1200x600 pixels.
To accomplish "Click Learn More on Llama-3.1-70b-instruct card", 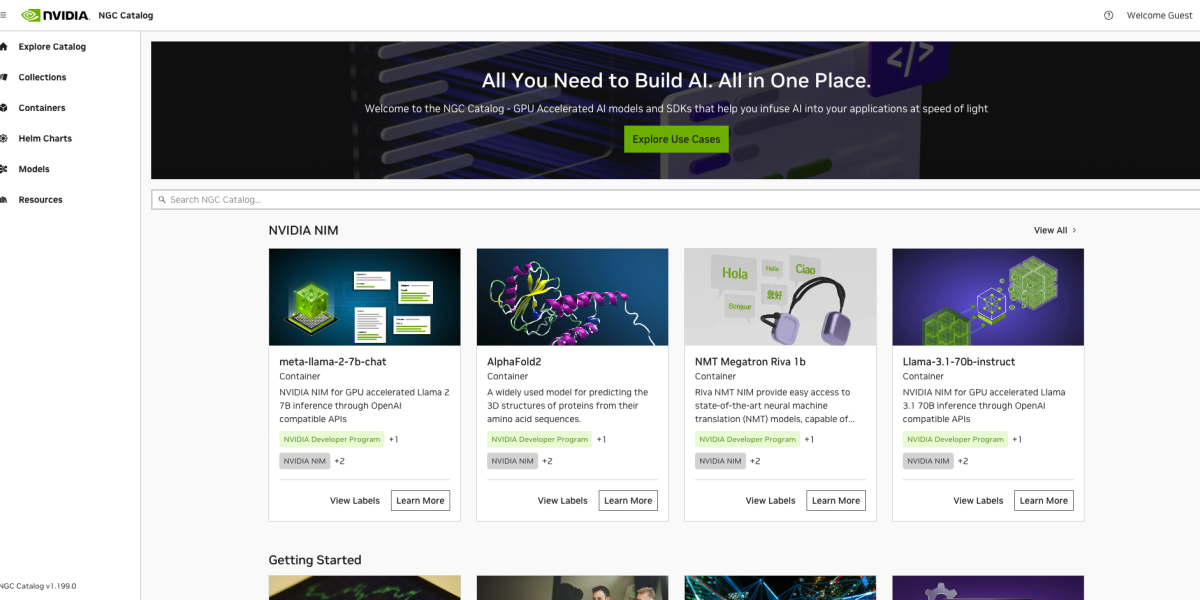I will (x=1043, y=501).
